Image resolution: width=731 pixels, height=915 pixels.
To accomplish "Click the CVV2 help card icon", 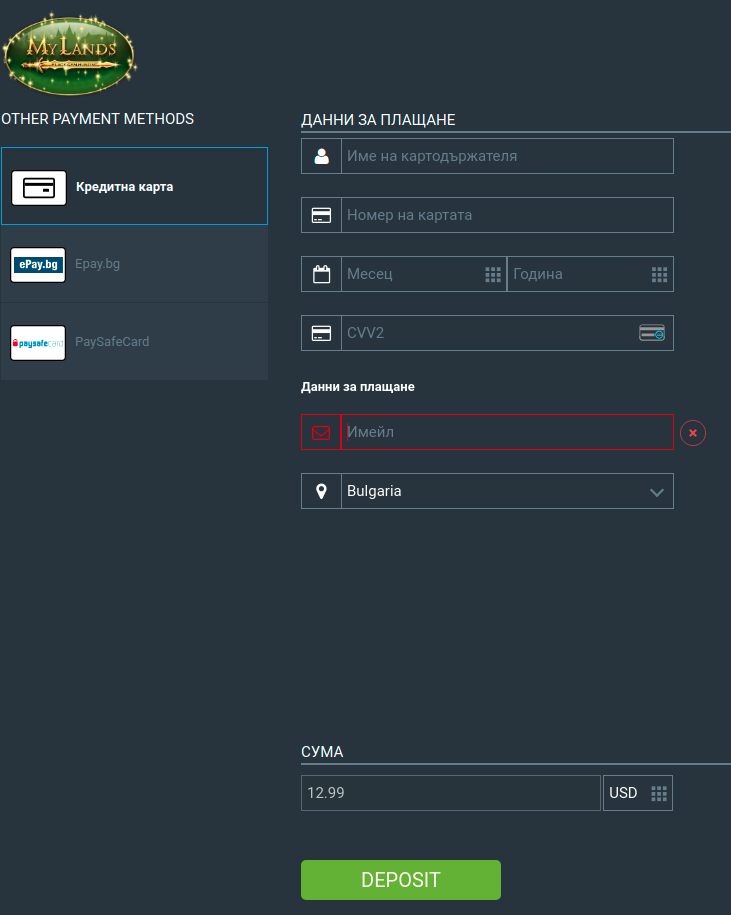I will (652, 333).
